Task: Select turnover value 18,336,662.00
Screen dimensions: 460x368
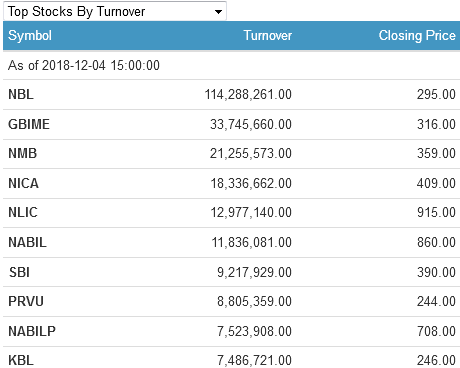Action: (x=251, y=183)
